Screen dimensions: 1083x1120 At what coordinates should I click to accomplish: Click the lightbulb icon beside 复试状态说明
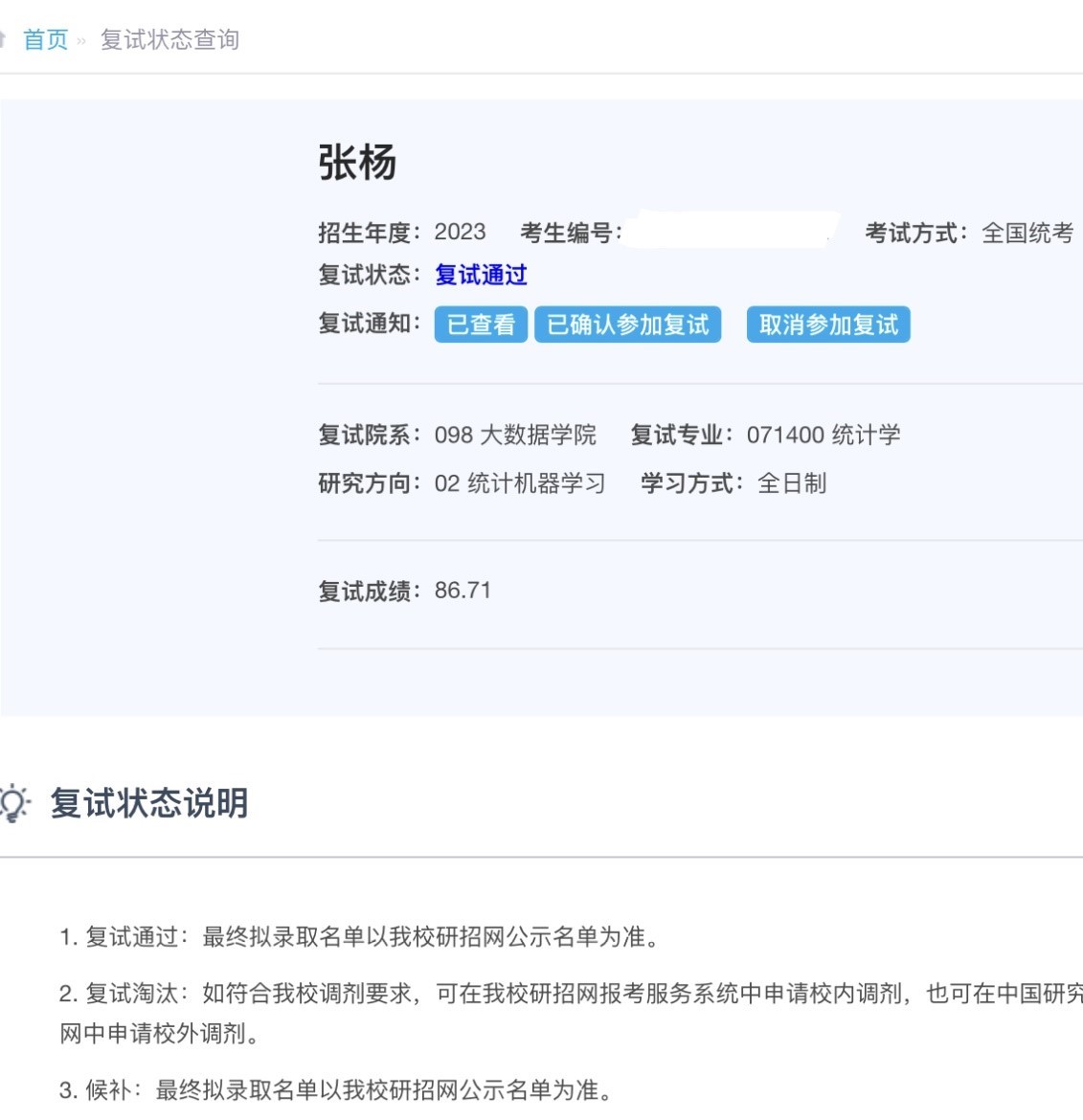(13, 803)
